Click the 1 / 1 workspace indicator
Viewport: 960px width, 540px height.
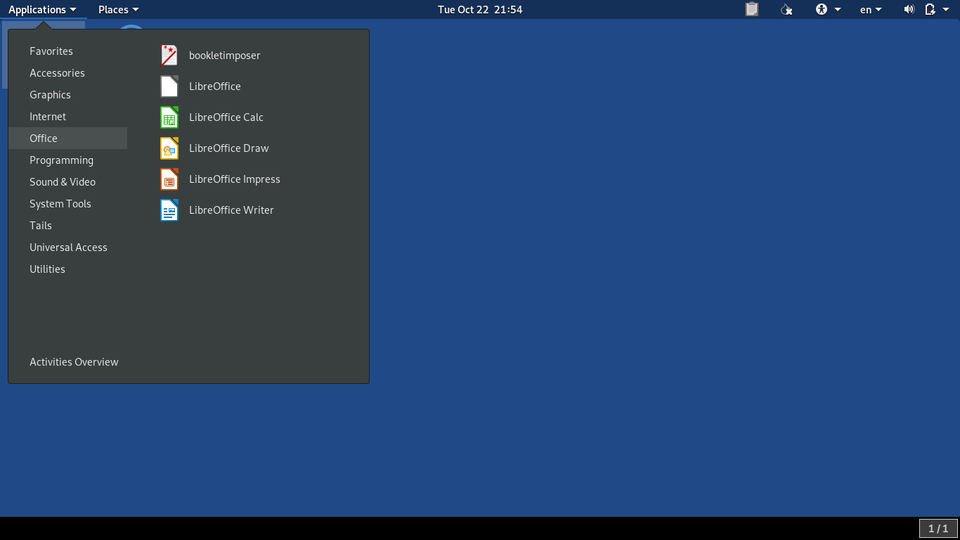pyautogui.click(x=938, y=528)
